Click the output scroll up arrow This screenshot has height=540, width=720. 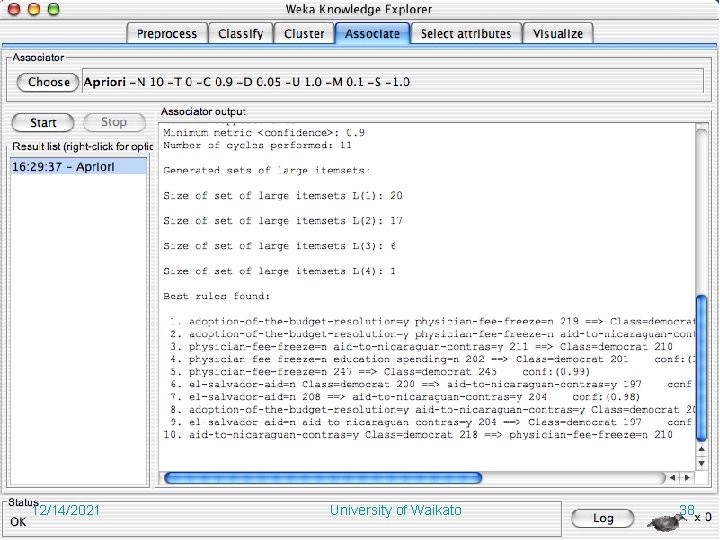(701, 449)
